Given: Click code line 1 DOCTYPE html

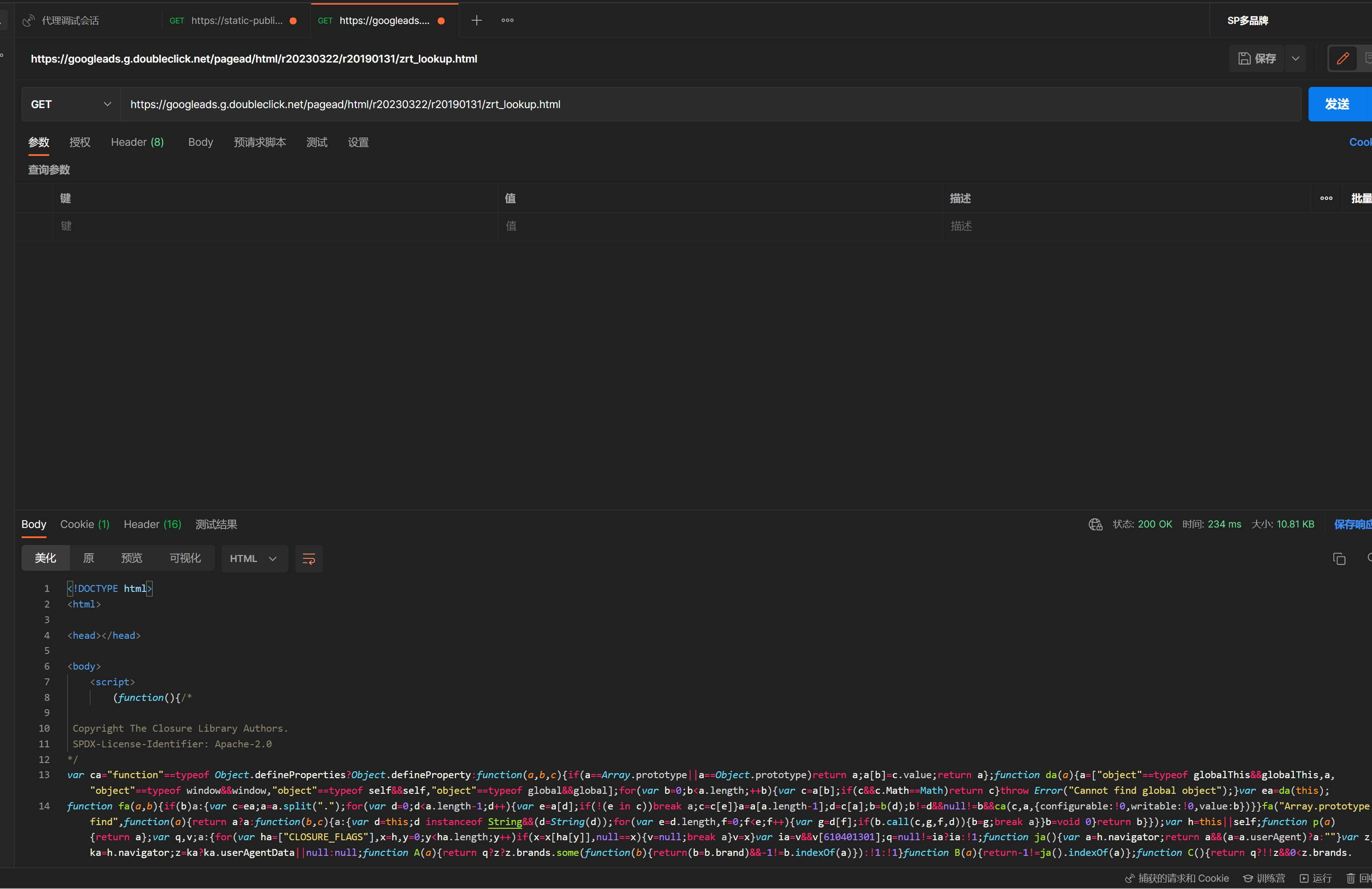Looking at the screenshot, I should (109, 589).
